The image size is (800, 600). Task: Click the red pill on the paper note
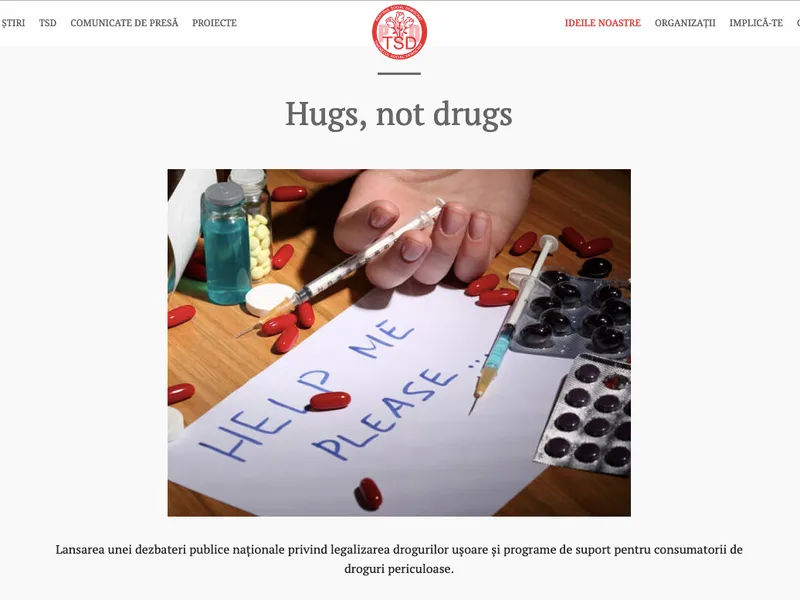[330, 401]
